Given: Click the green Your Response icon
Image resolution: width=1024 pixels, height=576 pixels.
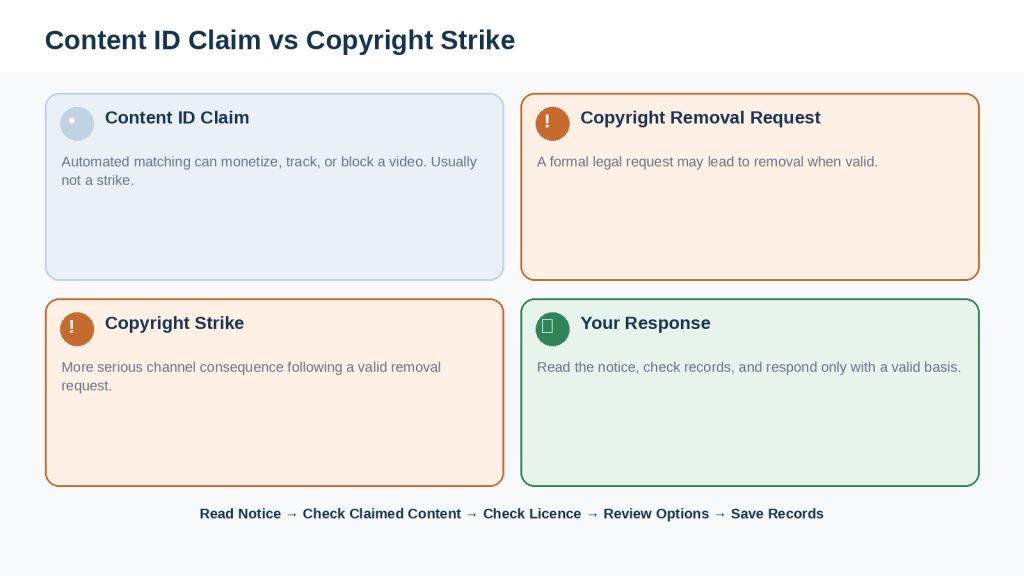Looking at the screenshot, I should (552, 329).
